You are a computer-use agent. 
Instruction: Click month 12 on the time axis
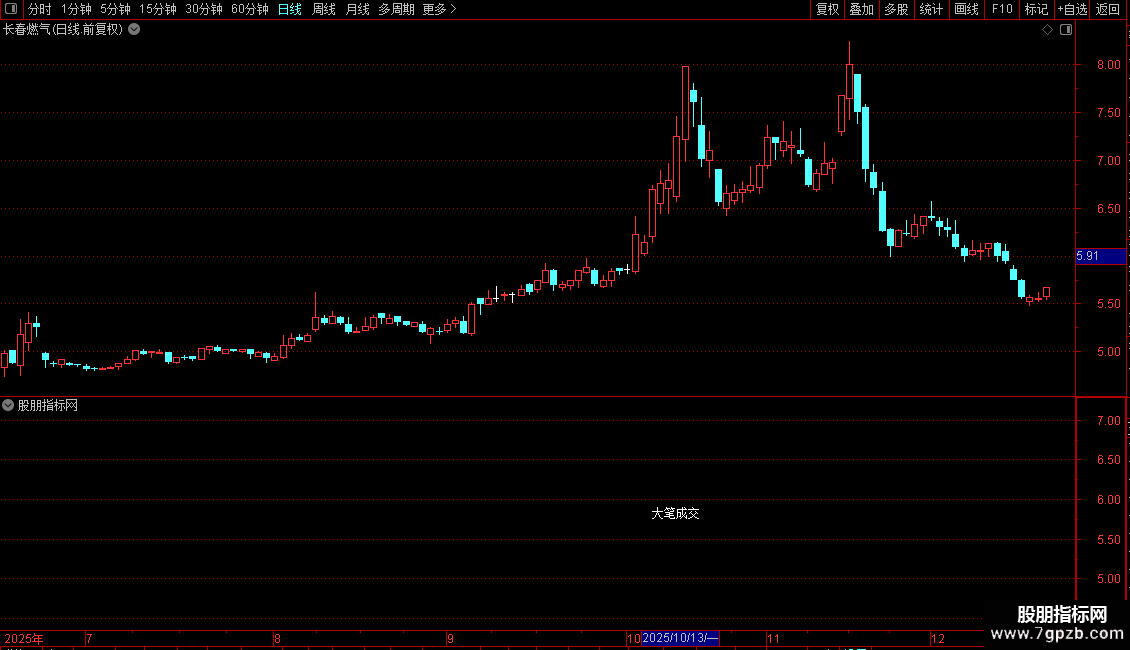[x=938, y=638]
